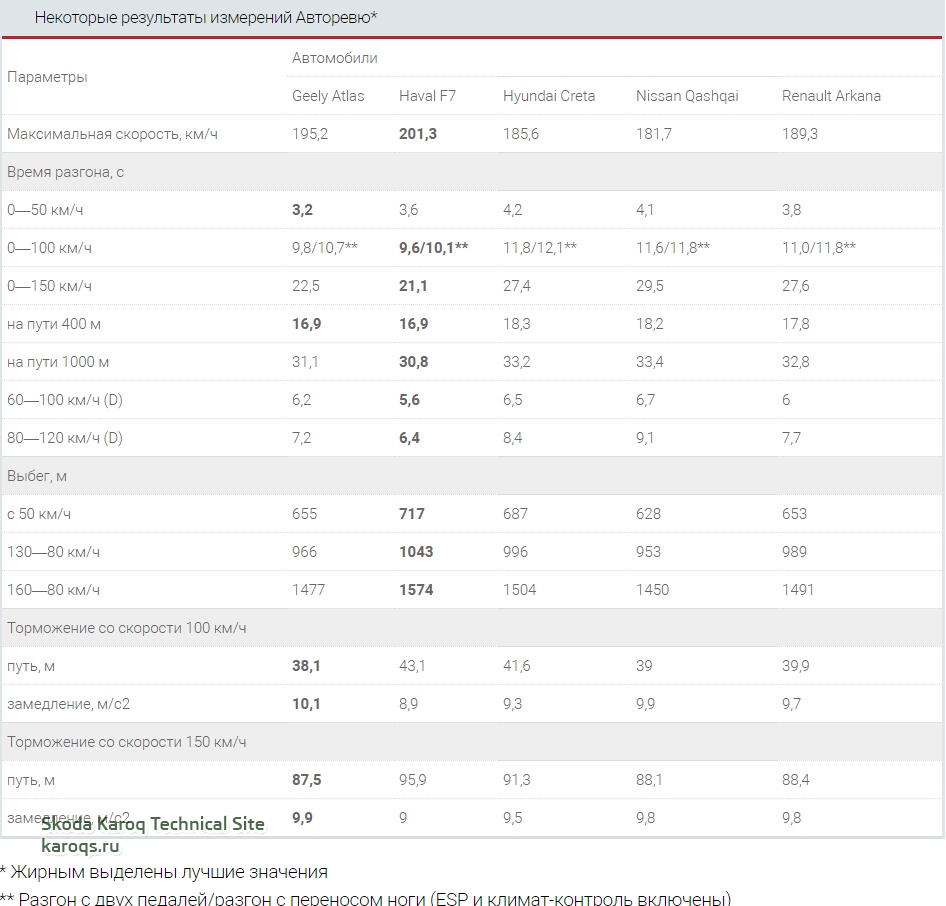946x906 pixels.
Task: Select the 'Nissan Qashqai' column header
Action: click(x=687, y=96)
